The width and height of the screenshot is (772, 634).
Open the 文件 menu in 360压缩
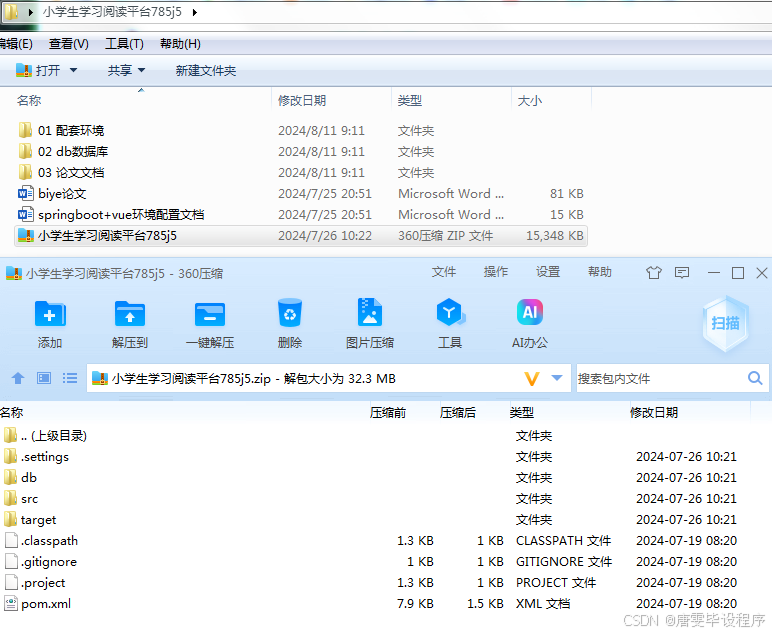tap(444, 272)
